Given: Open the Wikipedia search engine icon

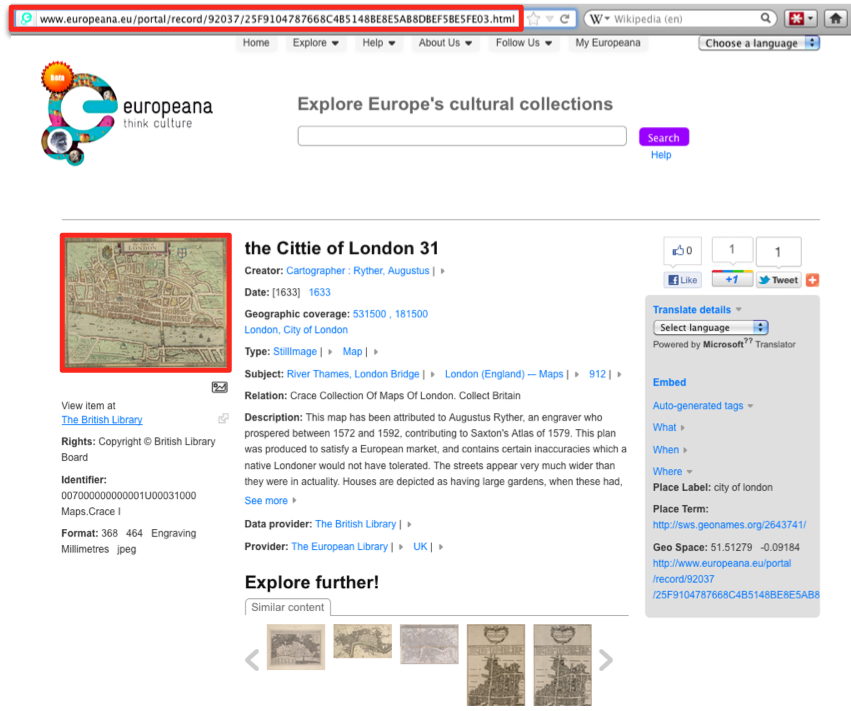Looking at the screenshot, I should 598,17.
